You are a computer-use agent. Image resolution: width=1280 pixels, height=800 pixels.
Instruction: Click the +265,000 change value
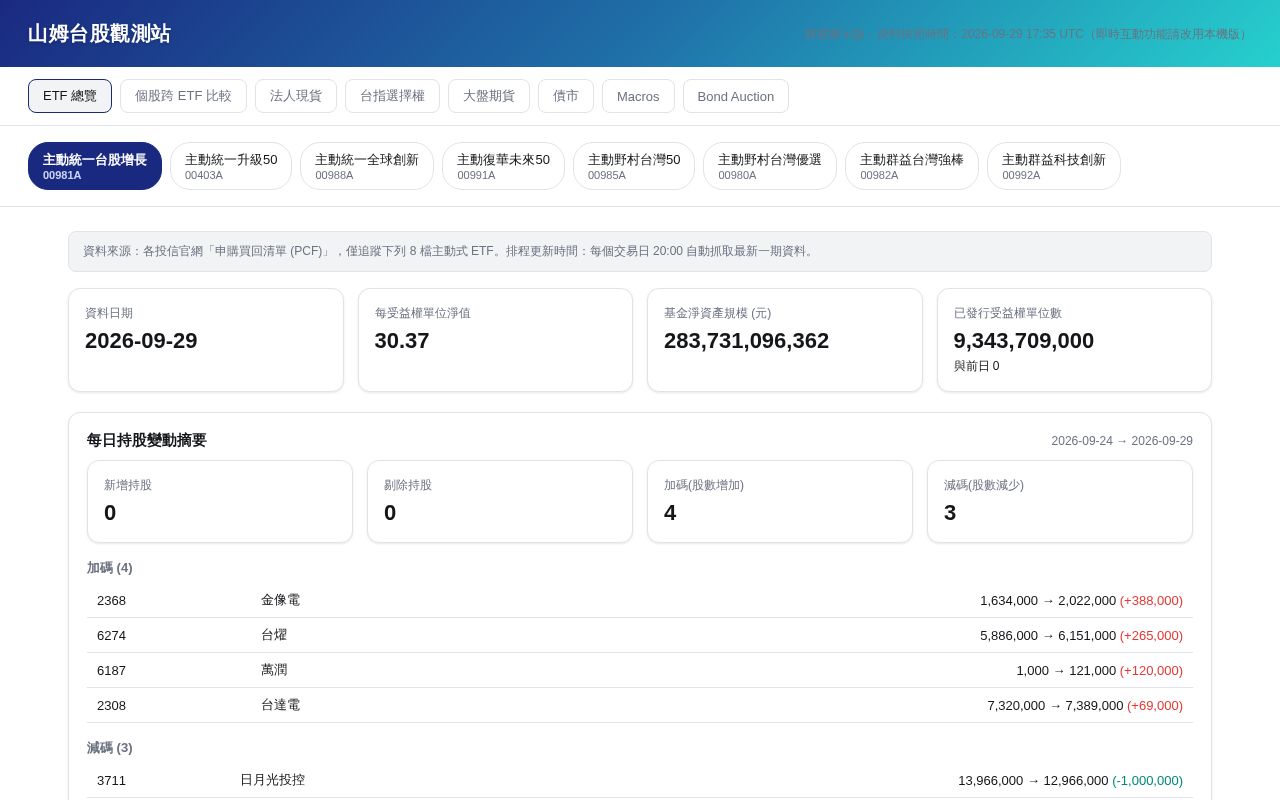pyautogui.click(x=1151, y=635)
